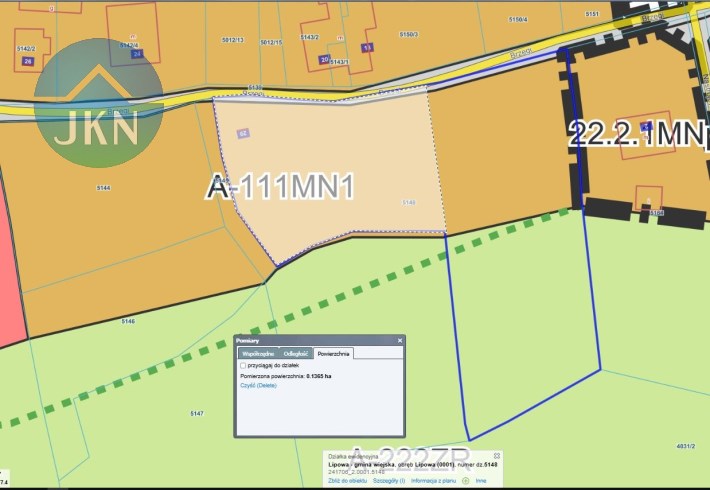Viewport: 710px width, 490px height.
Task: Click the green plus icon beside Inne
Action: (466, 481)
